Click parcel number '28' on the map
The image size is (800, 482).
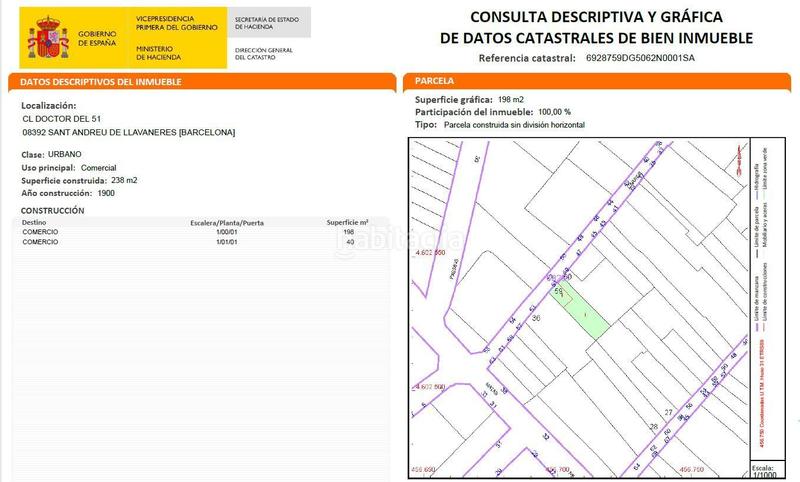(x=654, y=426)
